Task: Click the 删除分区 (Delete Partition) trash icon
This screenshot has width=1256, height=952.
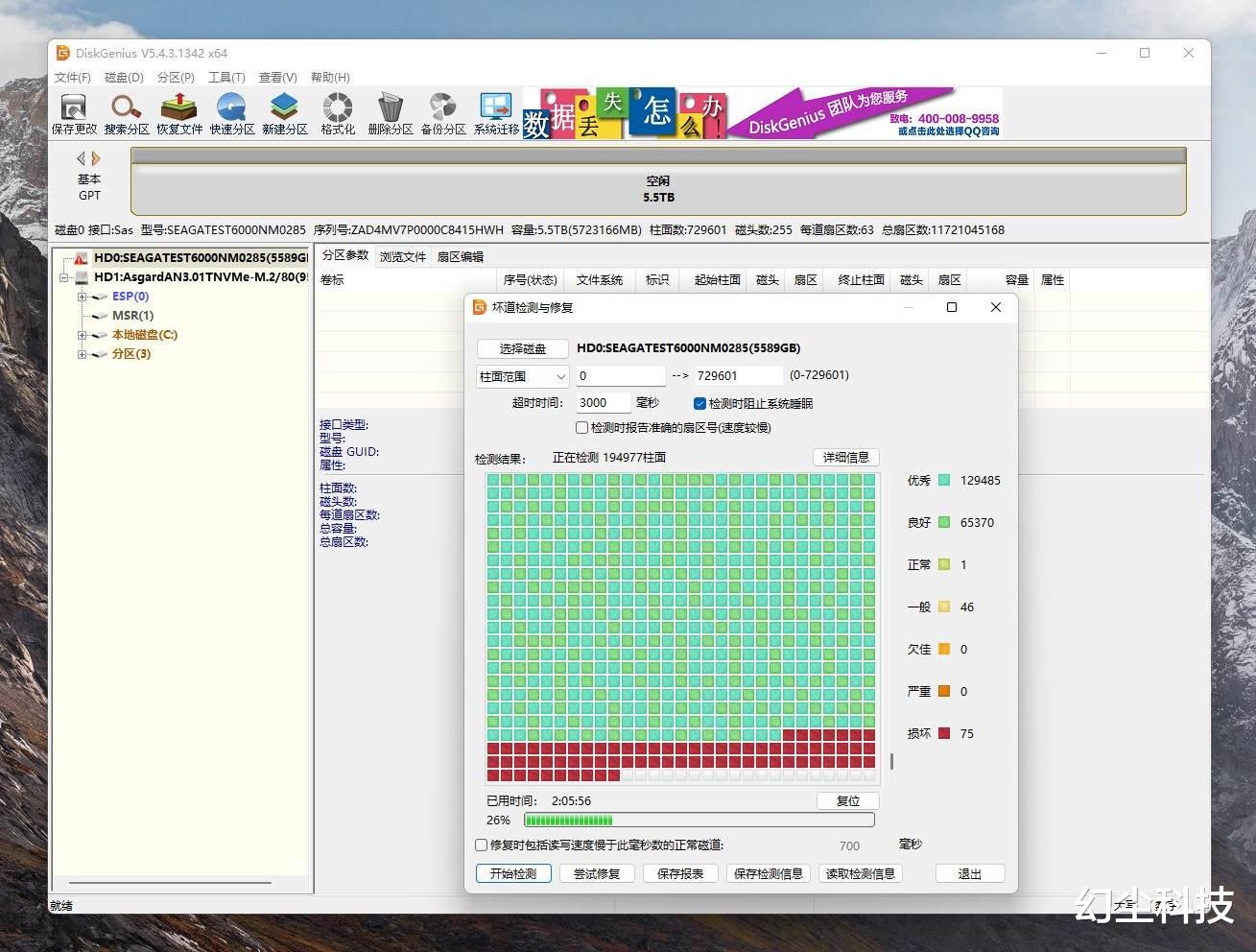Action: [x=391, y=113]
